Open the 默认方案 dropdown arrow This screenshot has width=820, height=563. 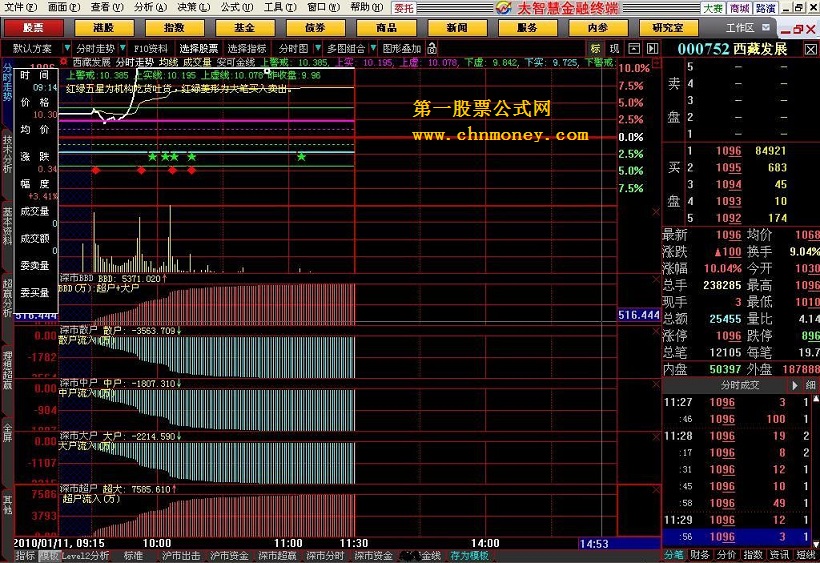pyautogui.click(x=67, y=48)
